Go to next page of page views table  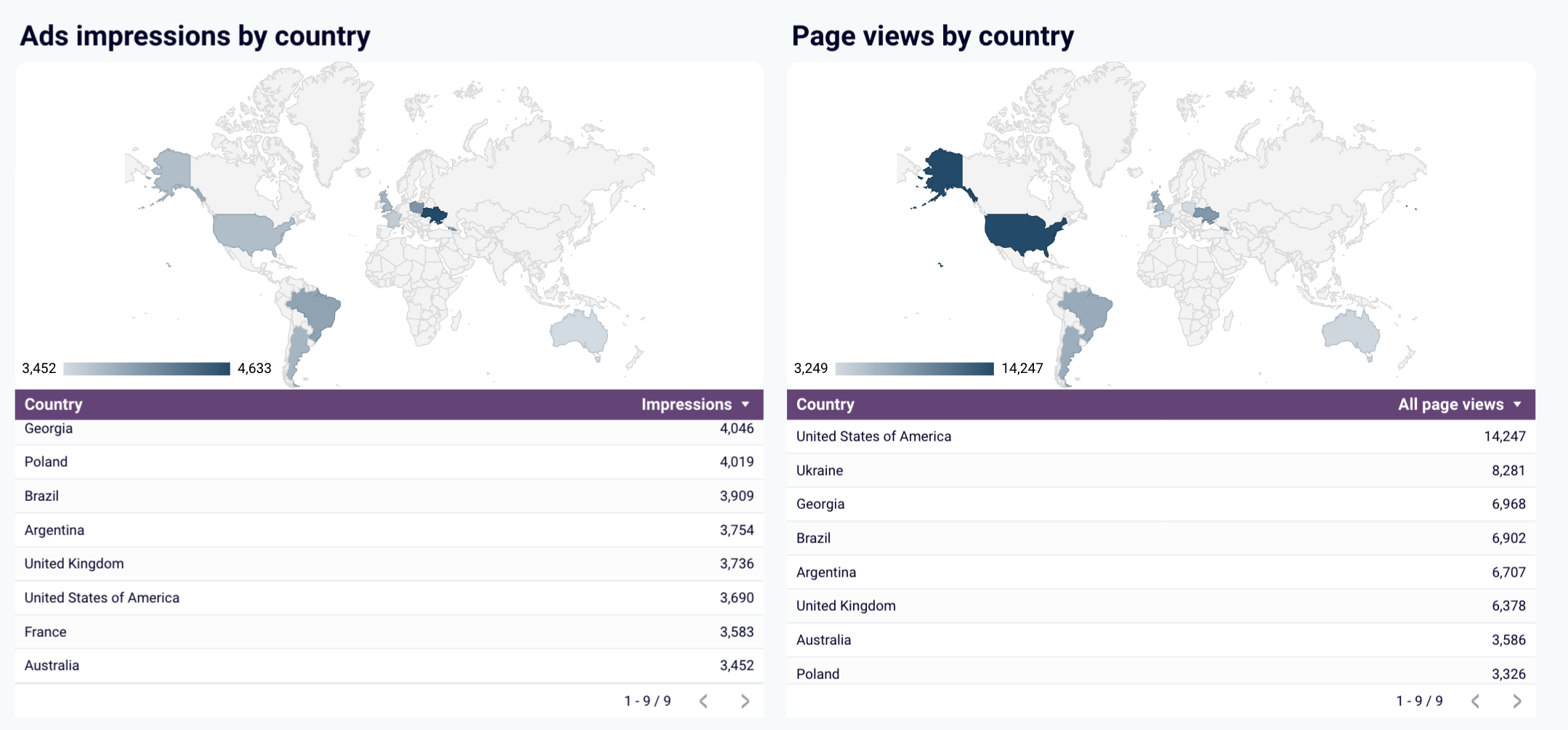(x=1516, y=701)
